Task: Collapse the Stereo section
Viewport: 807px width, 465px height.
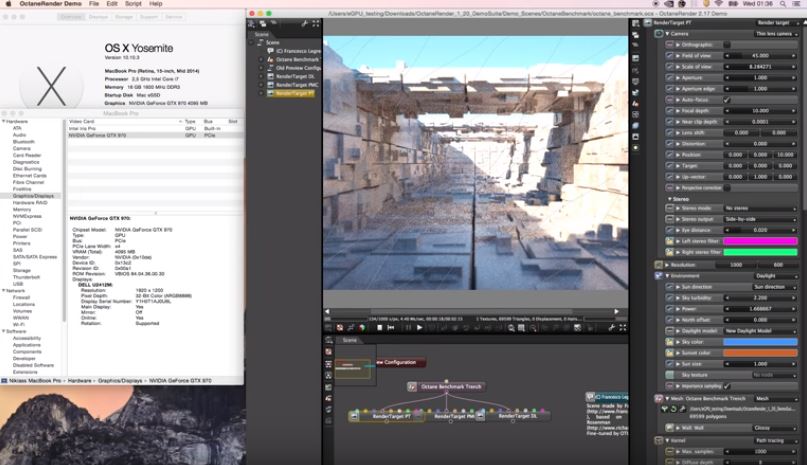Action: (670, 198)
